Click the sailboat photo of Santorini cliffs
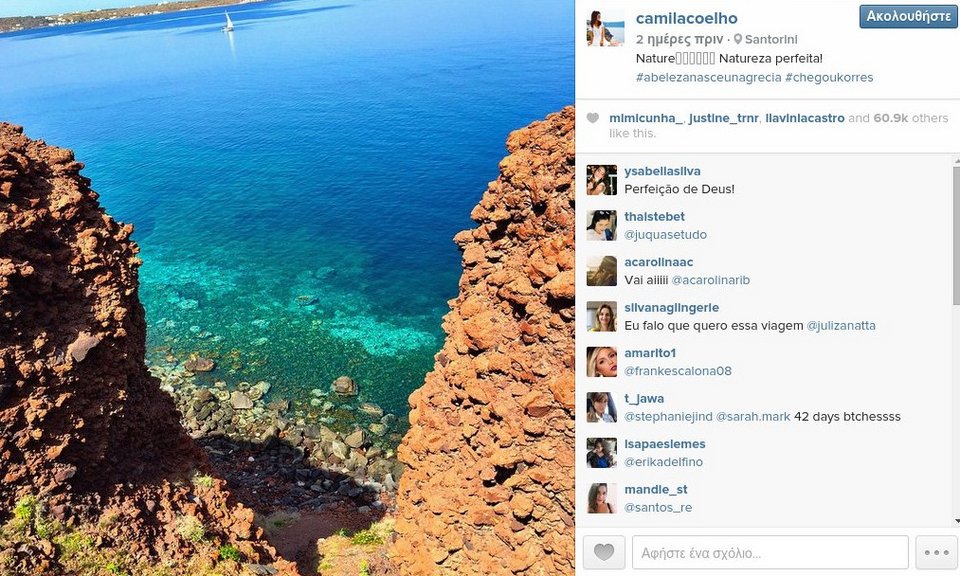The width and height of the screenshot is (960, 576). [287, 288]
